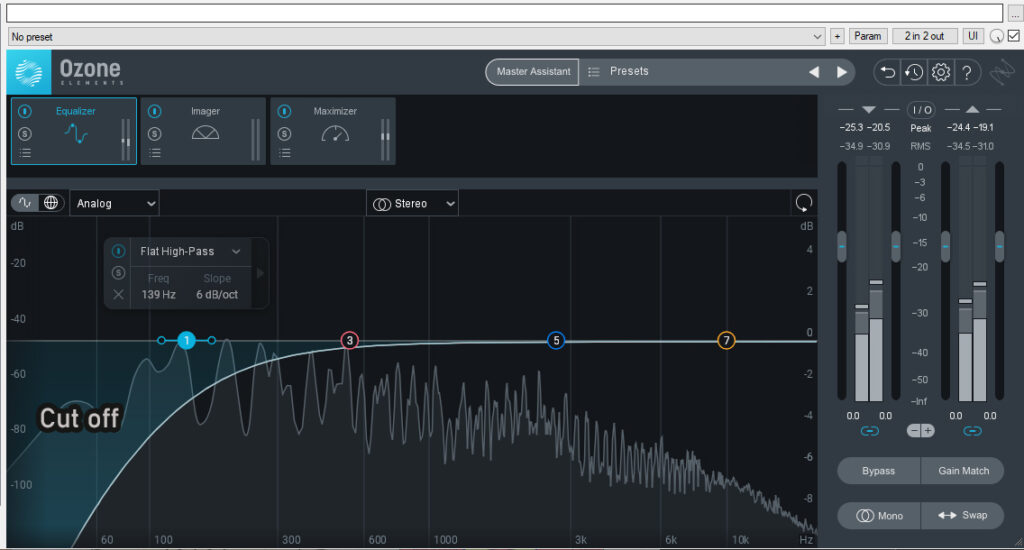Click the host wet knob icon
The width and height of the screenshot is (1024, 550).
click(997, 37)
